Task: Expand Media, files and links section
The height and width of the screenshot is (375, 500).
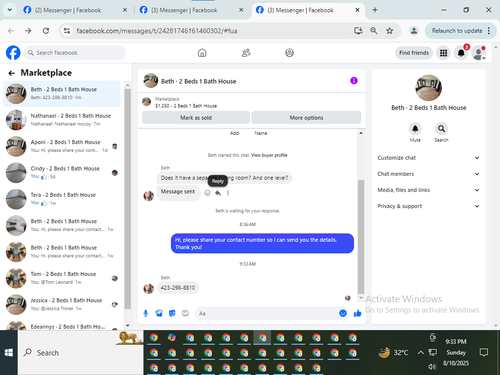Action: tap(429, 190)
